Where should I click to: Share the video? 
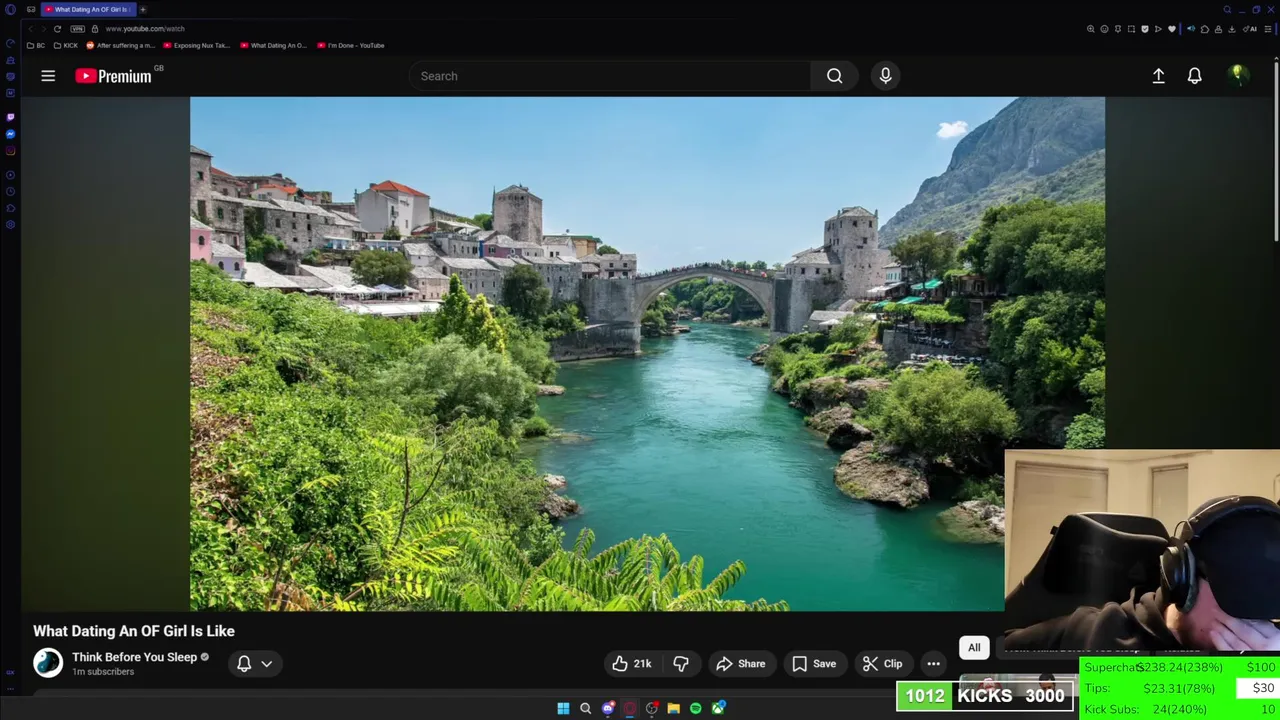tap(741, 664)
